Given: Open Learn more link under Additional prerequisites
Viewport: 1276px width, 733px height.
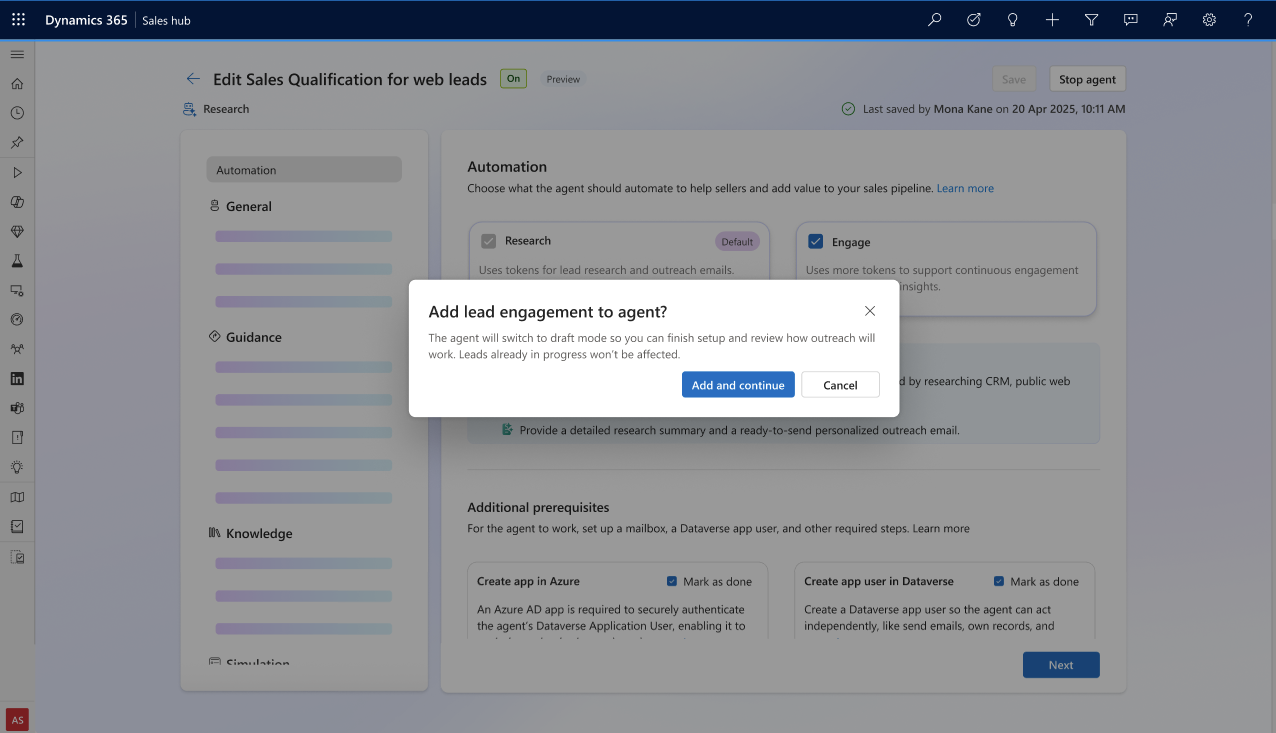Looking at the screenshot, I should click(x=941, y=528).
